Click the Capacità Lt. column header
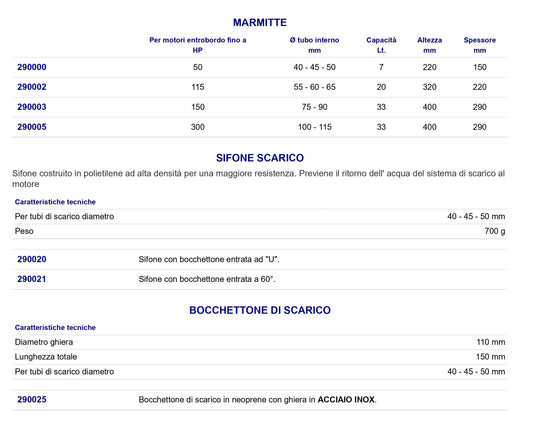 click(381, 45)
